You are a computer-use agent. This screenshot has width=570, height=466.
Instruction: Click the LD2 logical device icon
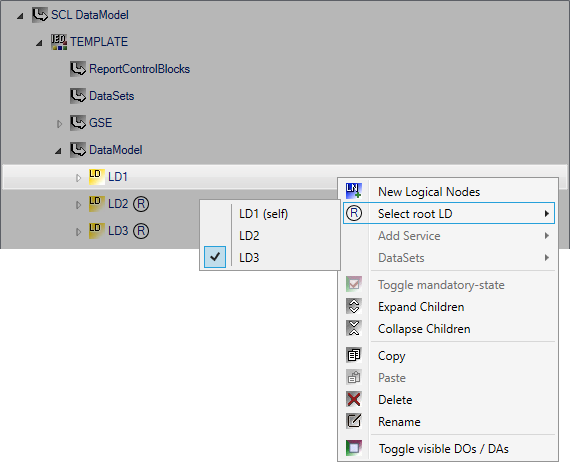pyautogui.click(x=97, y=204)
